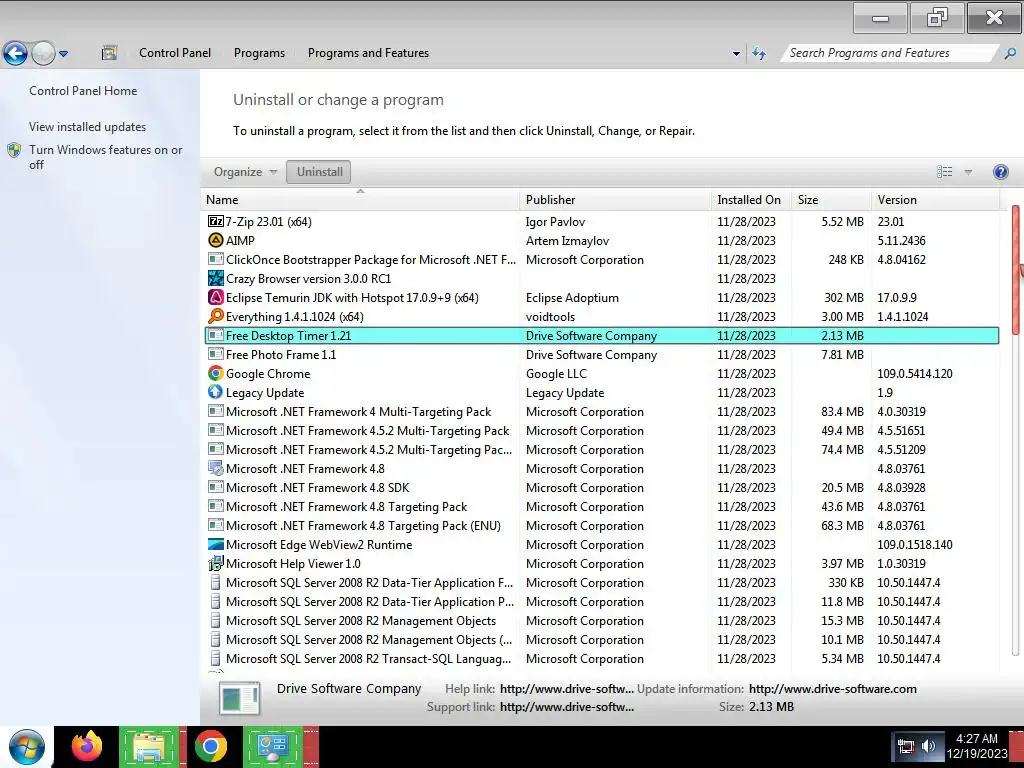Screen dimensions: 1024x768
Task: Open the Organize dropdown menu
Action: click(x=245, y=172)
